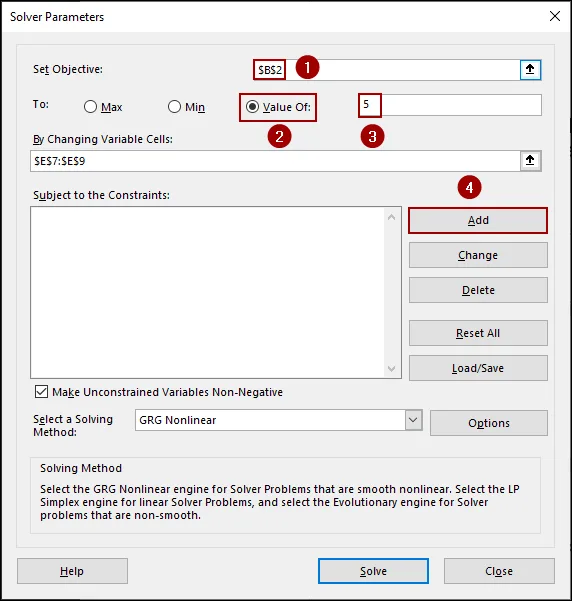This screenshot has height=601, width=572.
Task: Click the Load/Save button
Action: click(x=478, y=368)
